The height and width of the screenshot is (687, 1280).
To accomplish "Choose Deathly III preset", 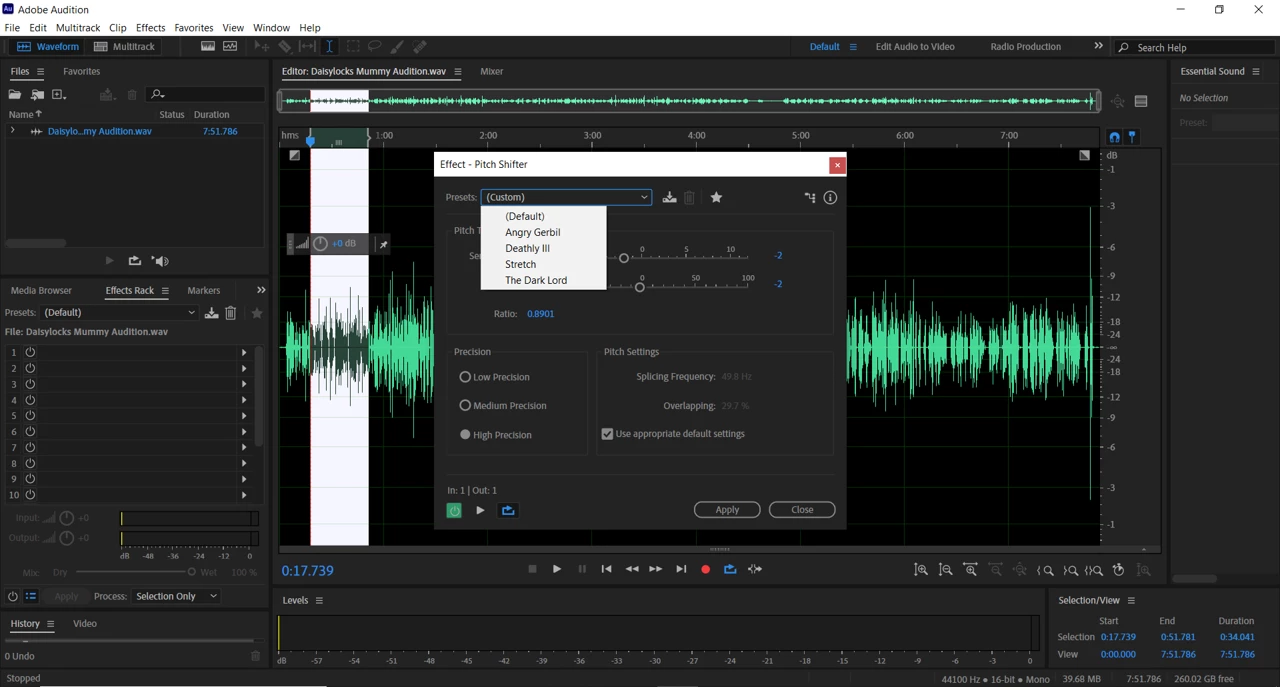I will (x=528, y=248).
